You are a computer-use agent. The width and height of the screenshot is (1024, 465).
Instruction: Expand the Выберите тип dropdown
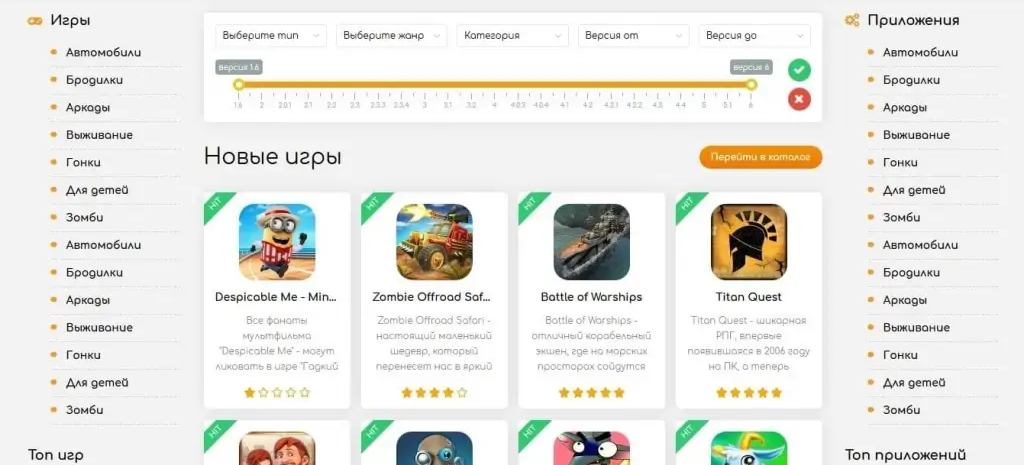pos(271,35)
